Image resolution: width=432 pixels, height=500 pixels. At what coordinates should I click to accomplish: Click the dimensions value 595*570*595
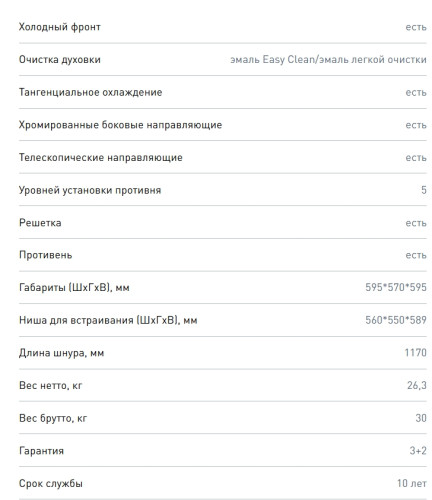(x=396, y=287)
